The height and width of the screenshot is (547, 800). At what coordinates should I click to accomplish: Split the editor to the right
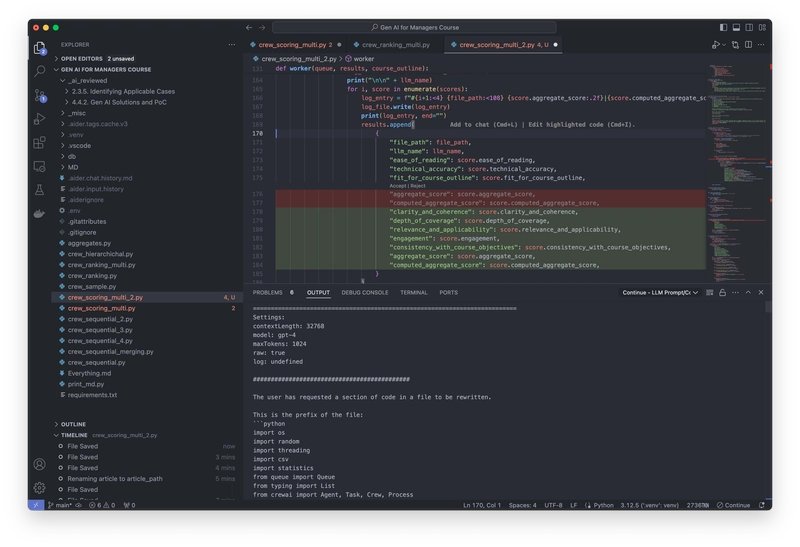coord(748,45)
